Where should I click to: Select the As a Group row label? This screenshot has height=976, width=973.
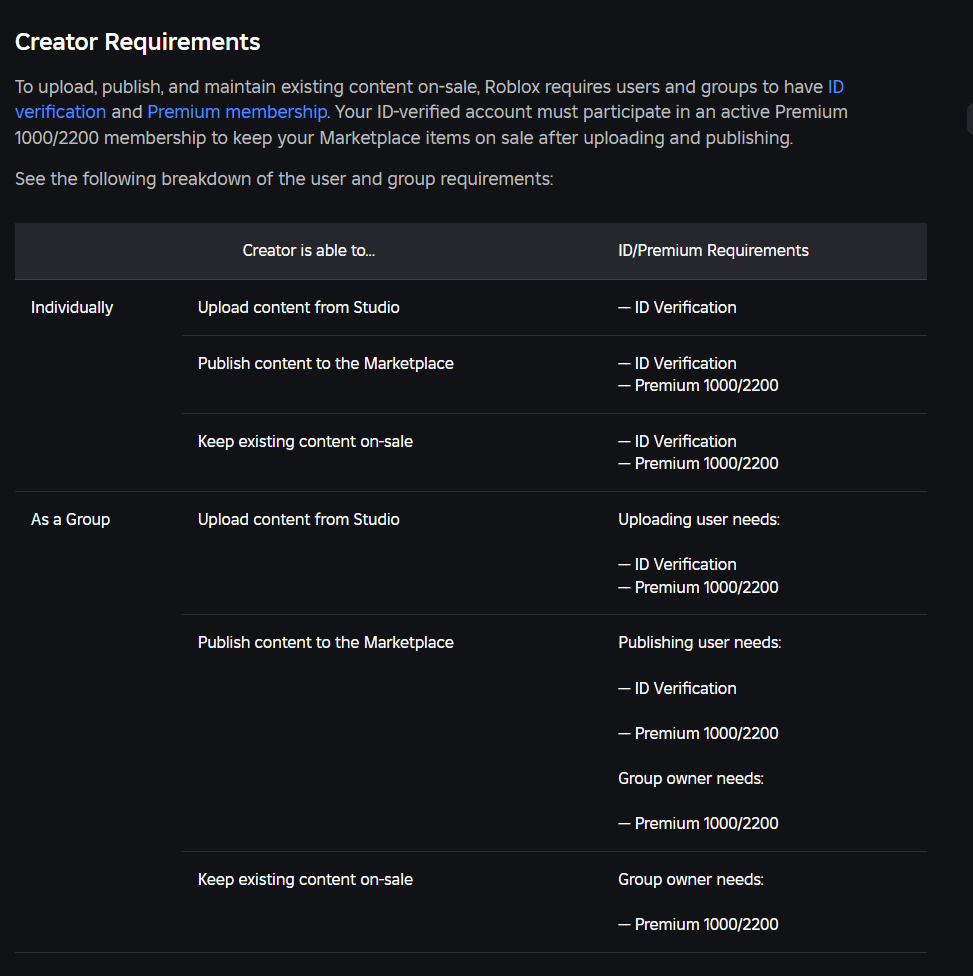coord(70,520)
